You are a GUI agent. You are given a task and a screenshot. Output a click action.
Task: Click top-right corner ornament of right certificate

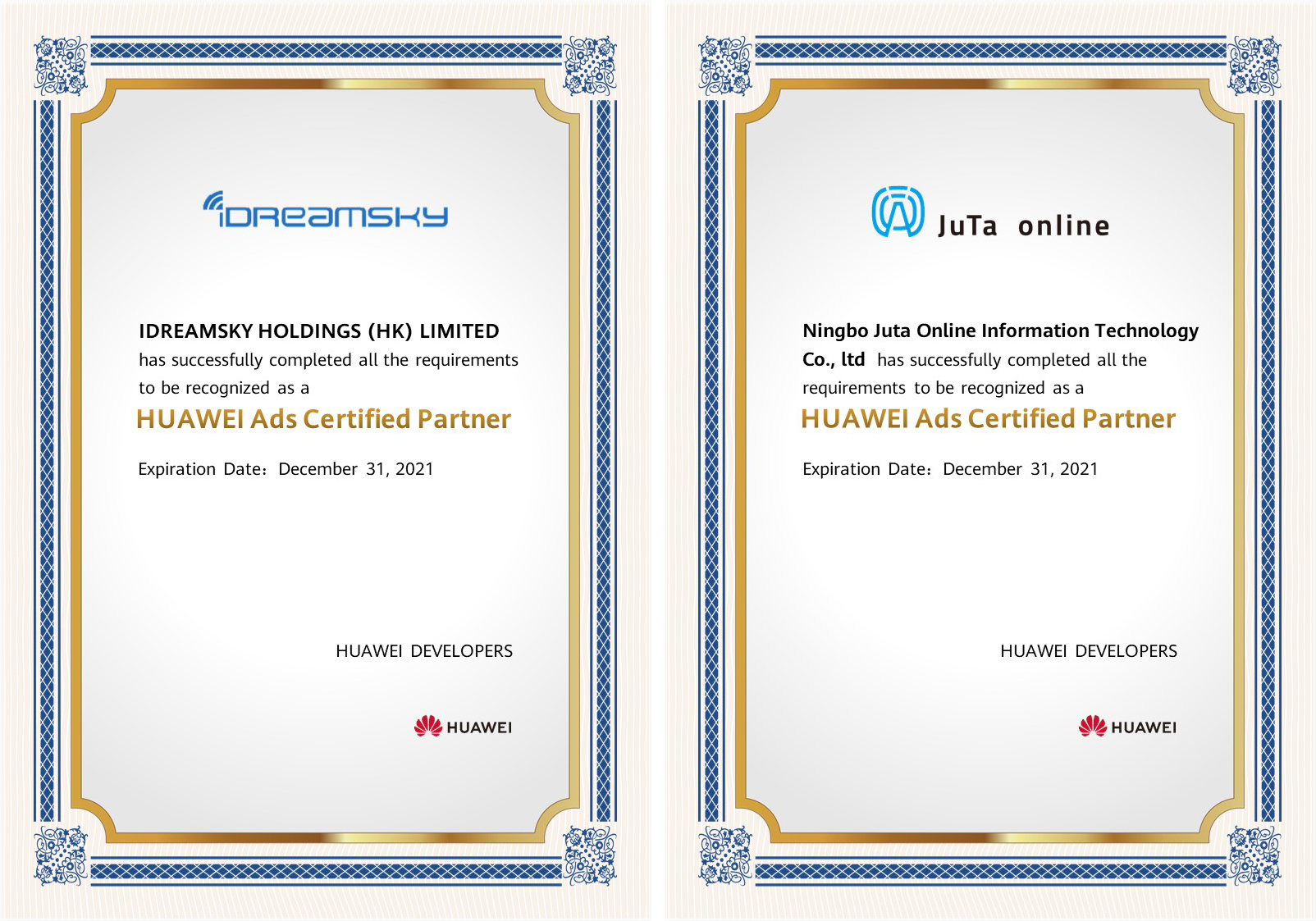pos(1254,65)
